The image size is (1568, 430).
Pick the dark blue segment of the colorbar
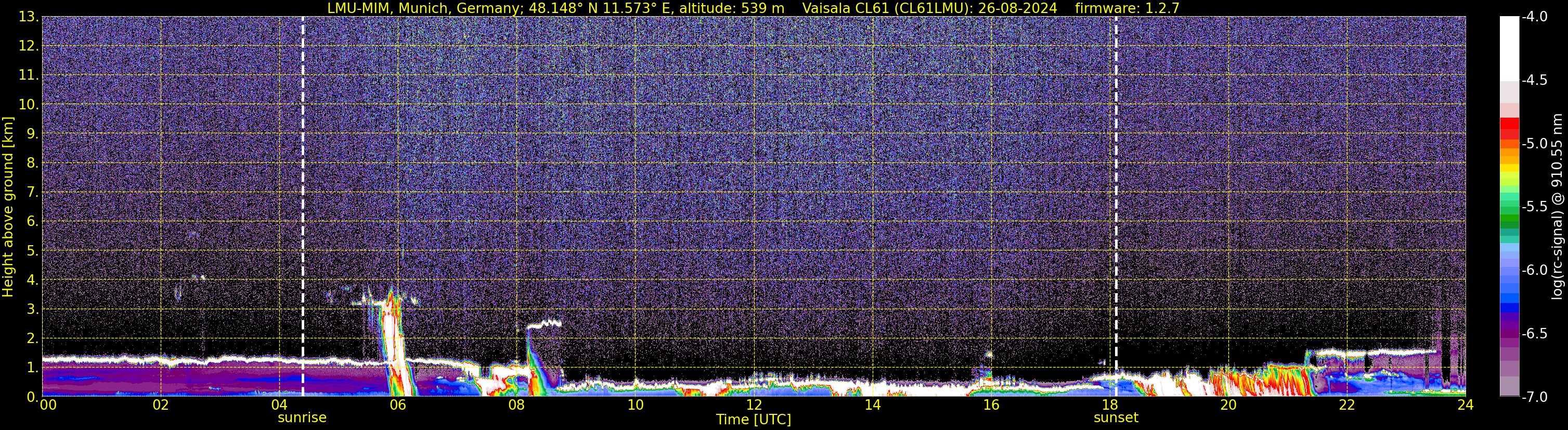click(x=1509, y=308)
